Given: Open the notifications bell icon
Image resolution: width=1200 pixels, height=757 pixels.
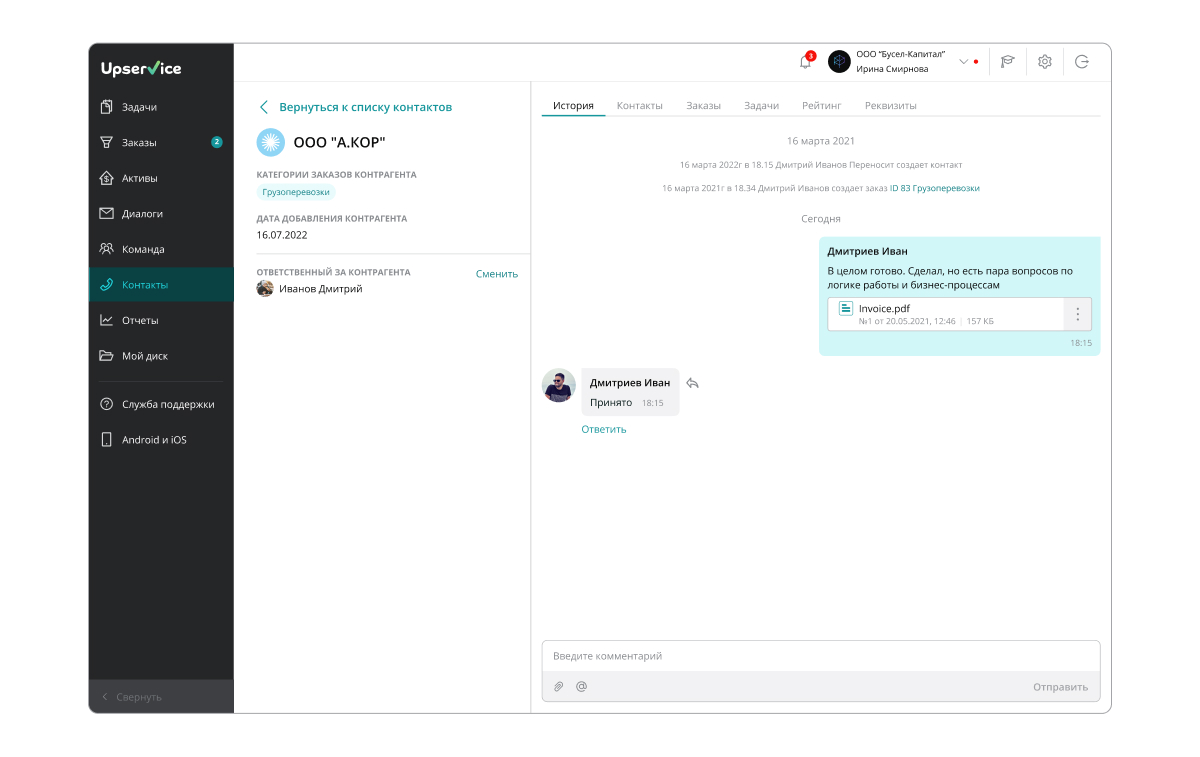Looking at the screenshot, I should click(x=805, y=62).
